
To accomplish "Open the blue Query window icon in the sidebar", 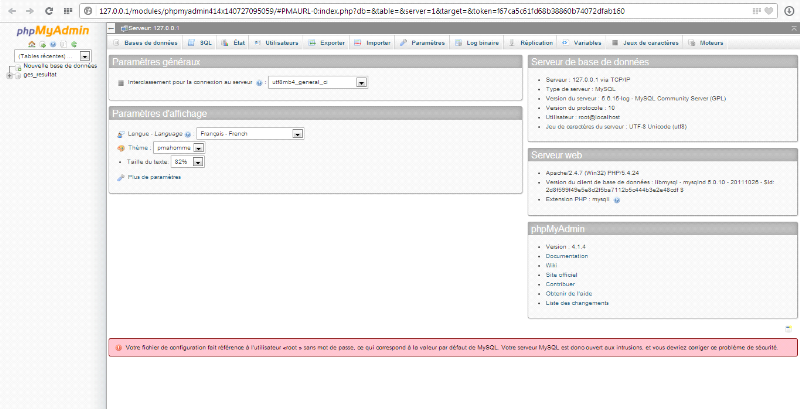I will 53,44.
